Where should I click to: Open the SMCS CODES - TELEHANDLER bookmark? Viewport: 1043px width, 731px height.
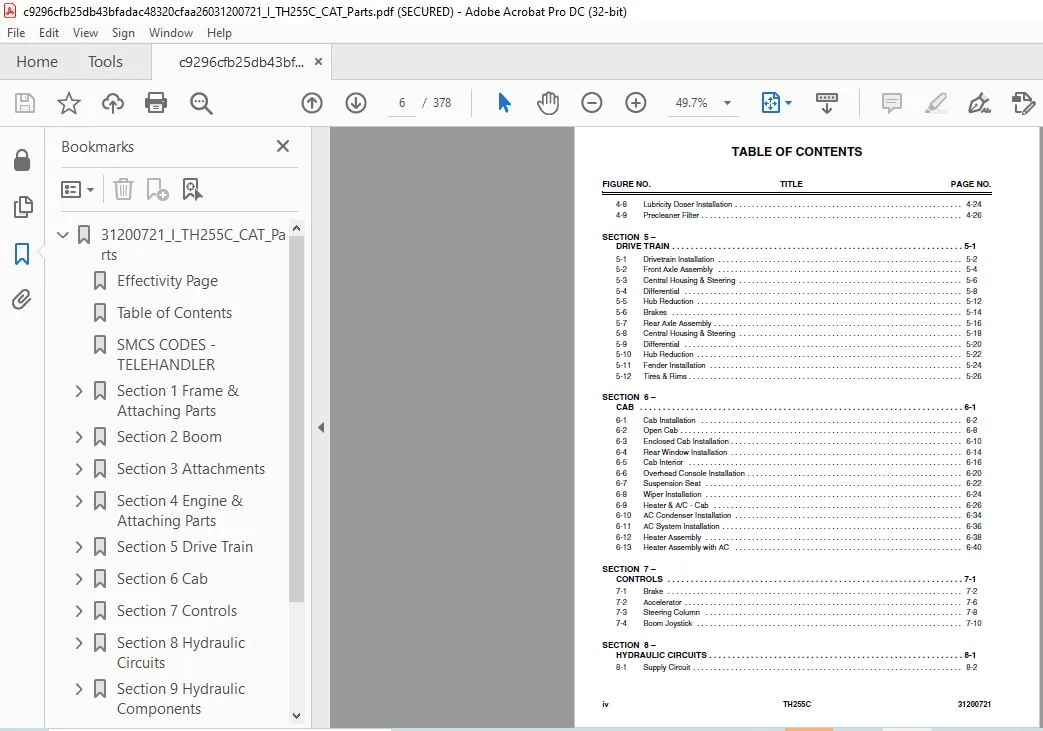166,355
